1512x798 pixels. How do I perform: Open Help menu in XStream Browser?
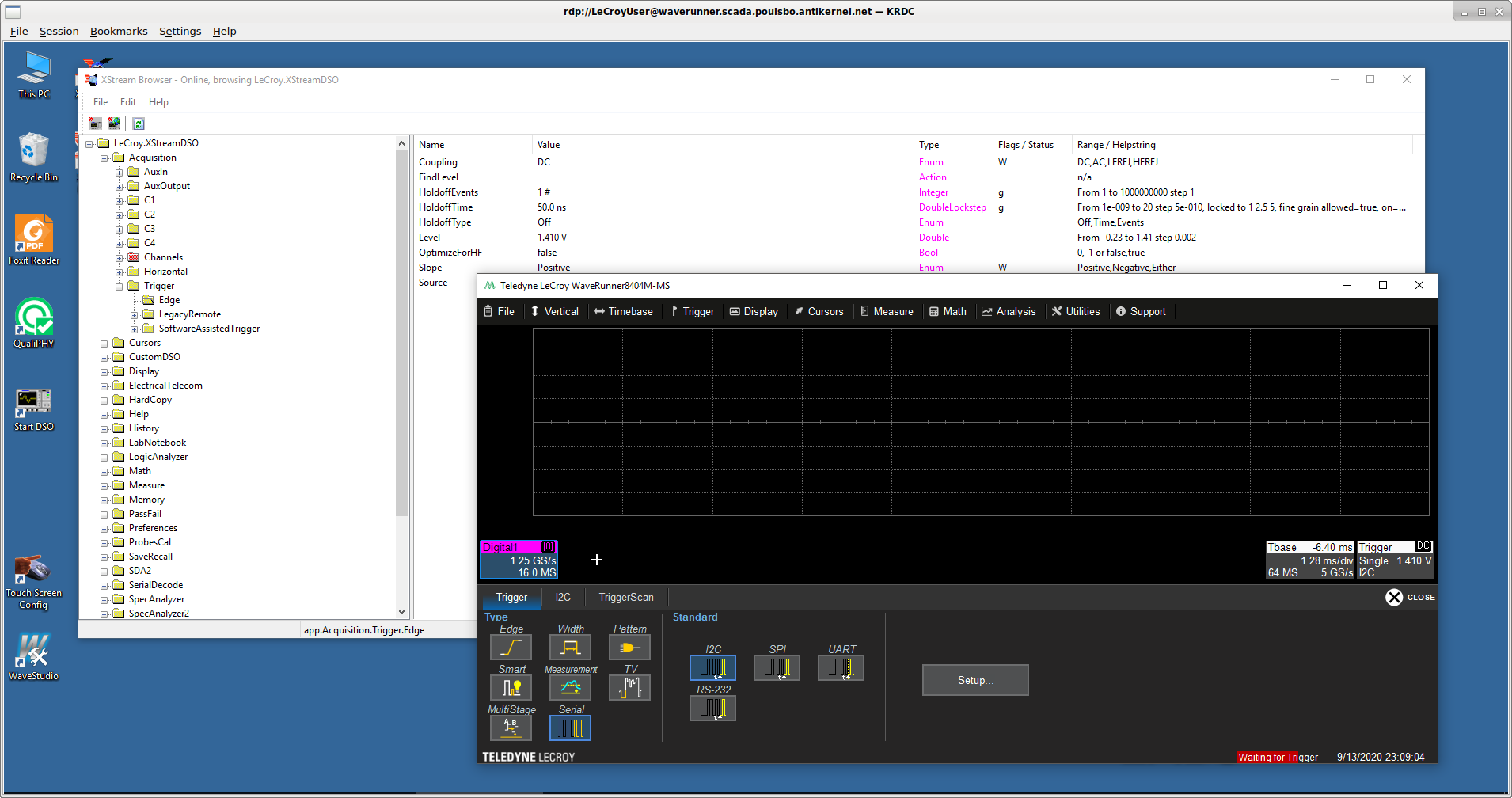tap(158, 102)
